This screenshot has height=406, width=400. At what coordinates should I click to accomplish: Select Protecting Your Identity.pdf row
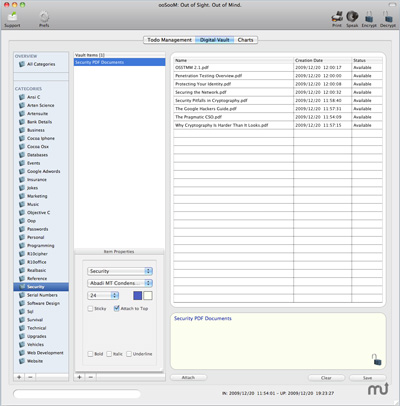coord(278,84)
